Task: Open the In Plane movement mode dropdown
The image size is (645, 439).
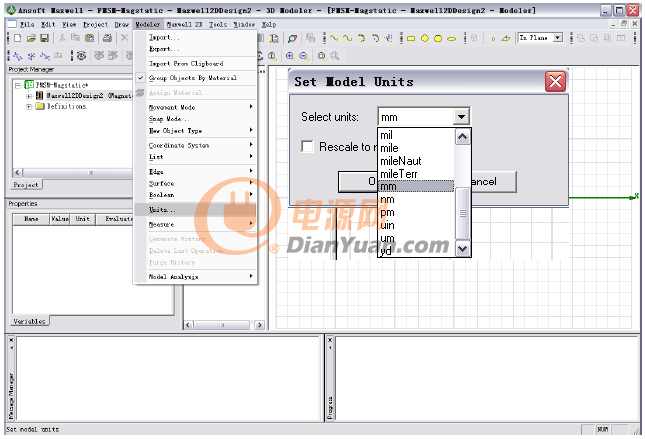Action: (x=557, y=38)
